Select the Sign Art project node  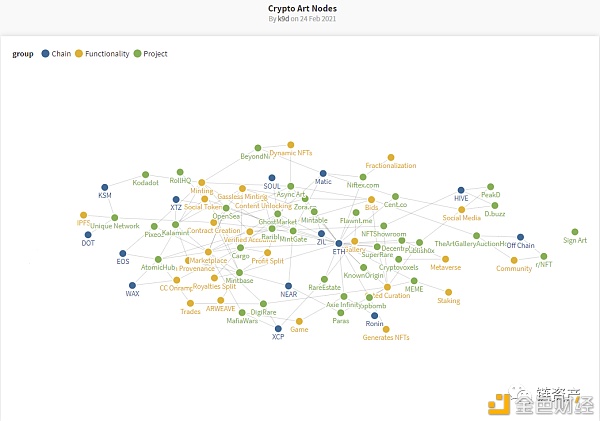tap(575, 231)
